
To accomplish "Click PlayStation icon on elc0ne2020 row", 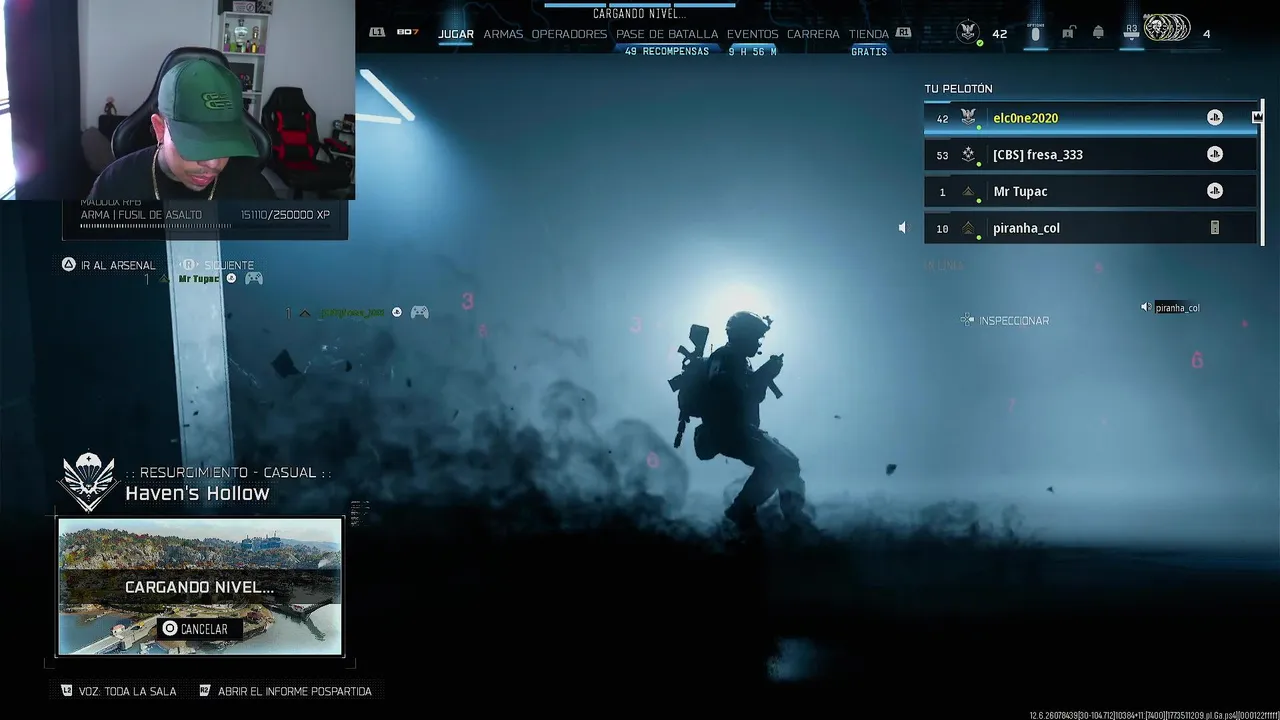I will click(1215, 118).
